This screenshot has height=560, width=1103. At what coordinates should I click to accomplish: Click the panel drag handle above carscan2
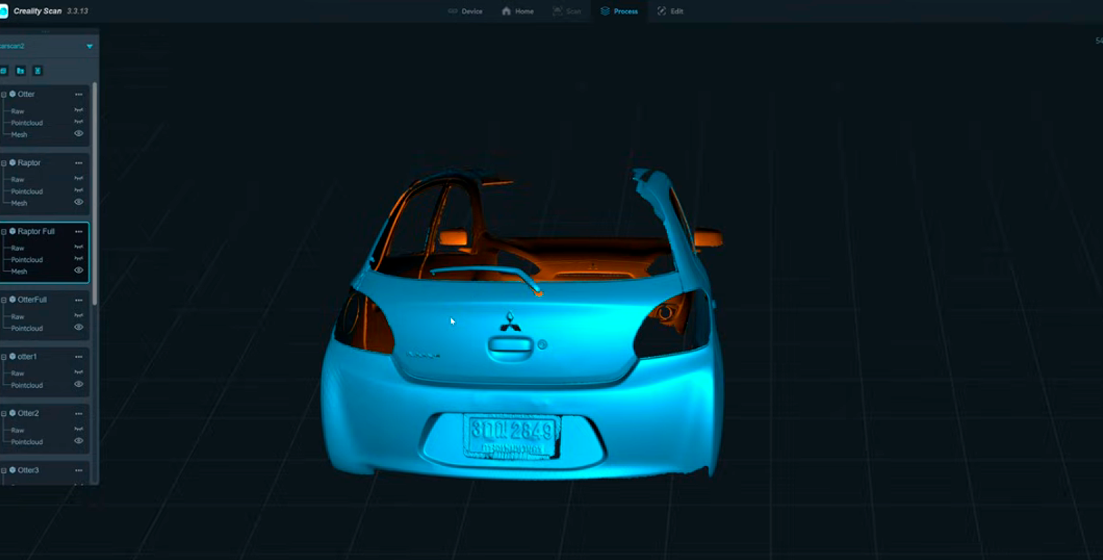pyautogui.click(x=46, y=32)
